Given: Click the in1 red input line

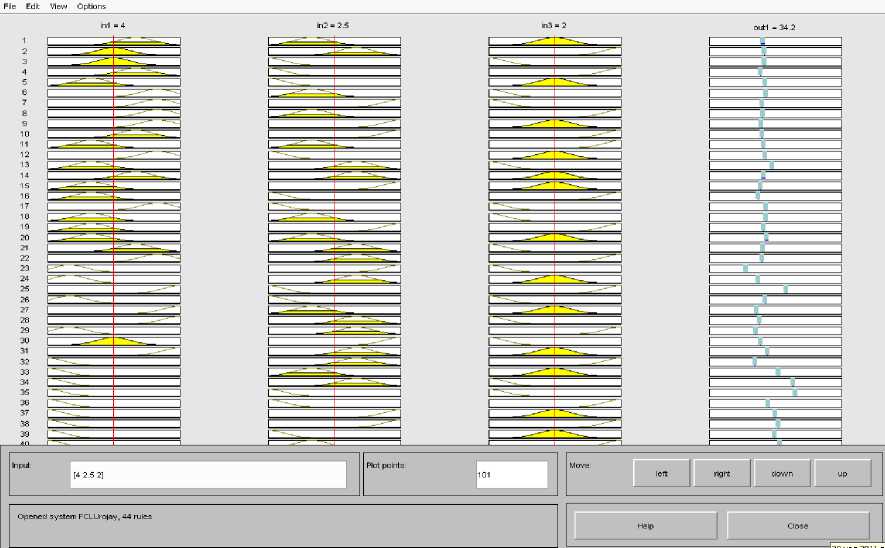Looking at the screenshot, I should [x=113, y=240].
